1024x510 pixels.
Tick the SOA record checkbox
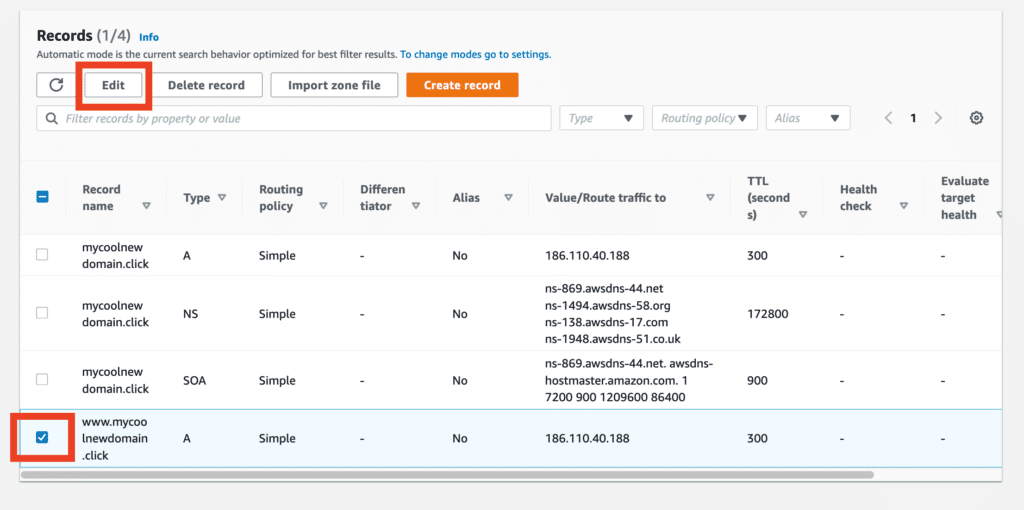coord(42,380)
